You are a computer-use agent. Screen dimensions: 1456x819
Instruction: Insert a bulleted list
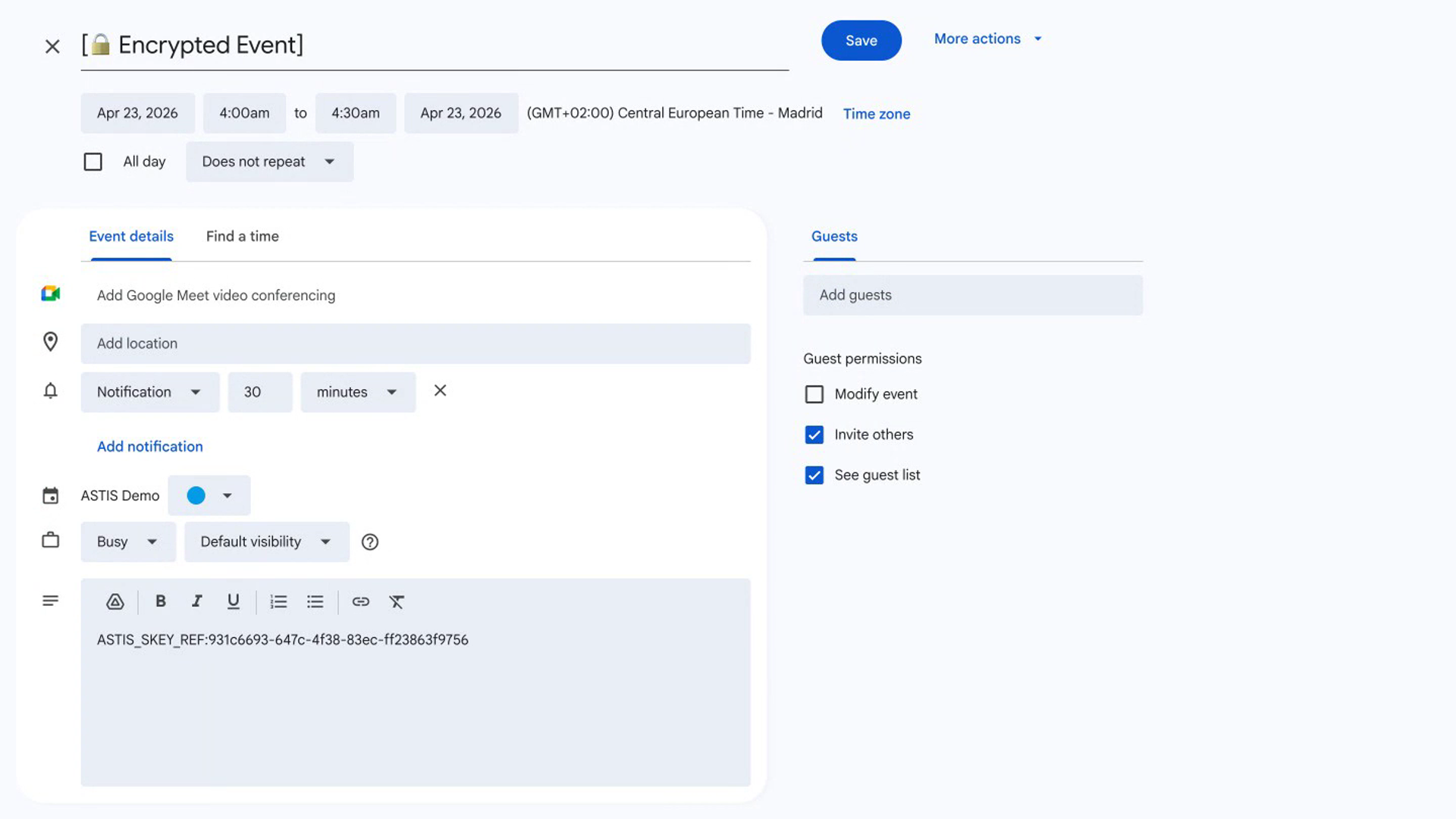click(315, 601)
